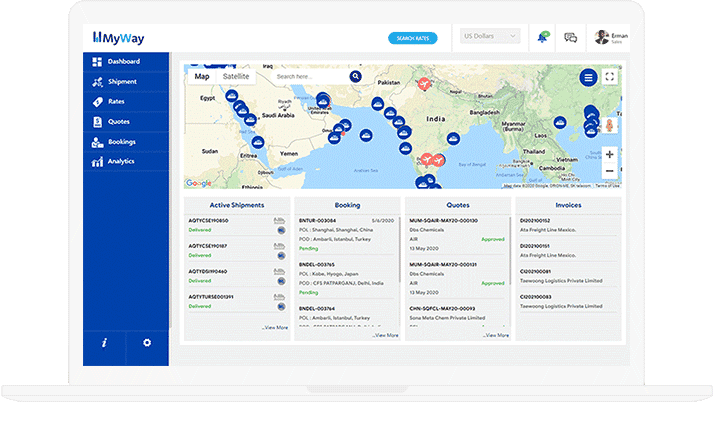The width and height of the screenshot is (715, 430).
Task: Switch map to Satellite view
Action: click(x=236, y=76)
